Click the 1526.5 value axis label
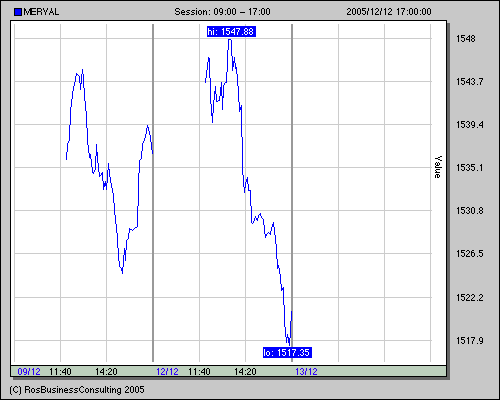The width and height of the screenshot is (500, 400). pyautogui.click(x=469, y=254)
